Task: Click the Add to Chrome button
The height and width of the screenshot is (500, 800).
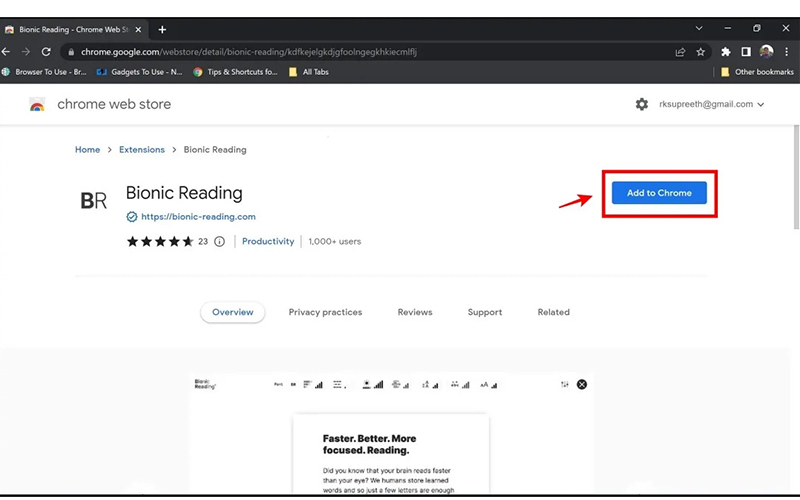Action: (x=659, y=193)
